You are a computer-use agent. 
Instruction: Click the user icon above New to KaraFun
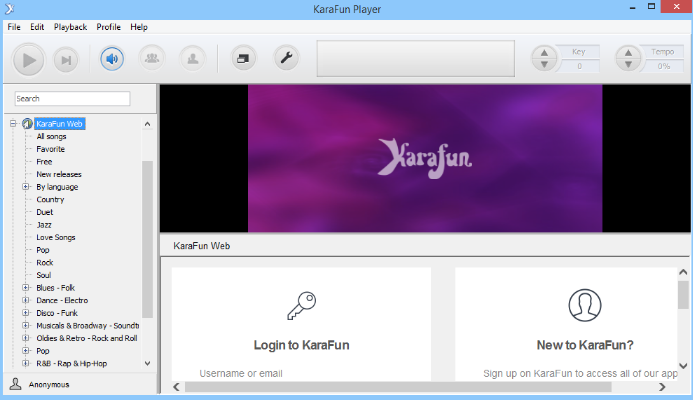pyautogui.click(x=584, y=305)
